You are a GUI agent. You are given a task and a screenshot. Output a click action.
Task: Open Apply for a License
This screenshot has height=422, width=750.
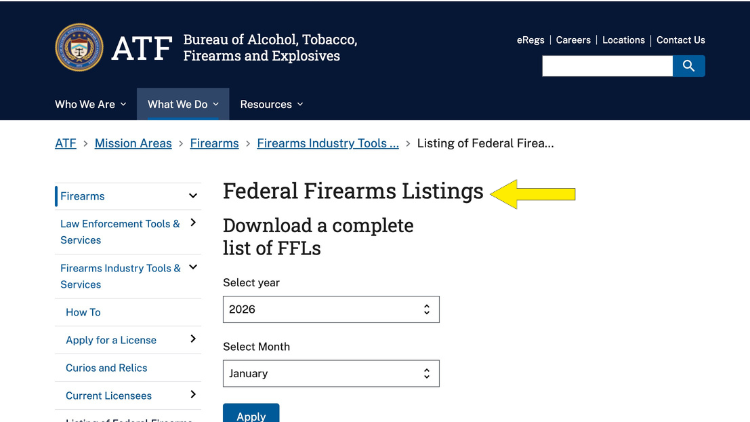point(111,340)
